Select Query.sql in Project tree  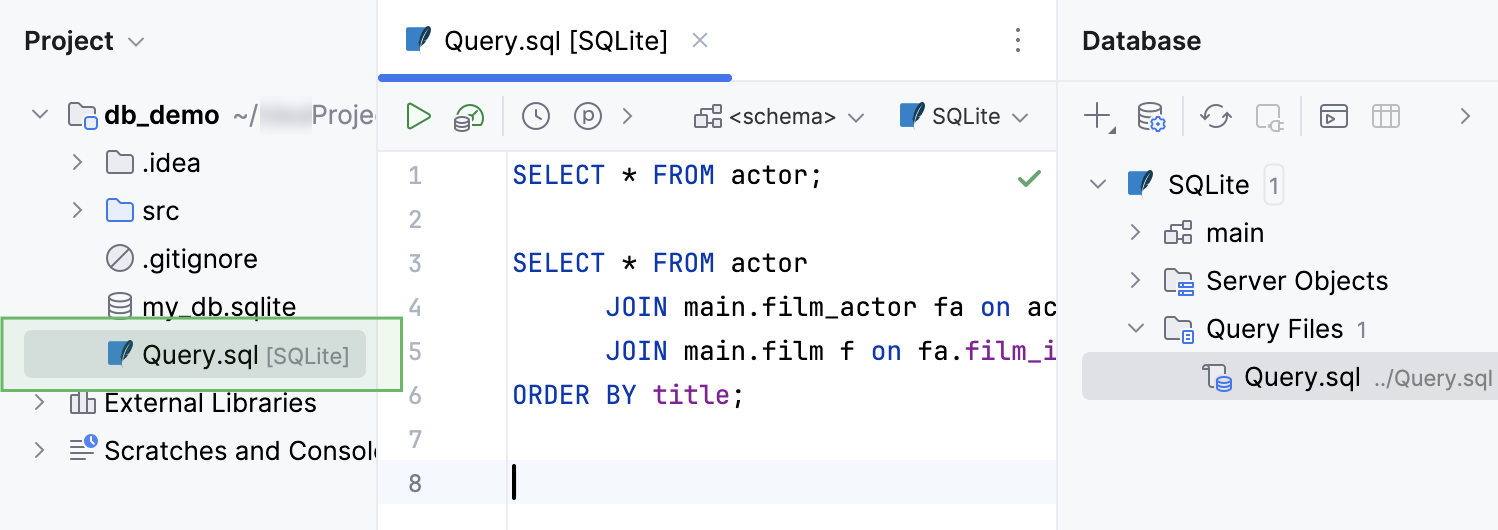point(200,355)
